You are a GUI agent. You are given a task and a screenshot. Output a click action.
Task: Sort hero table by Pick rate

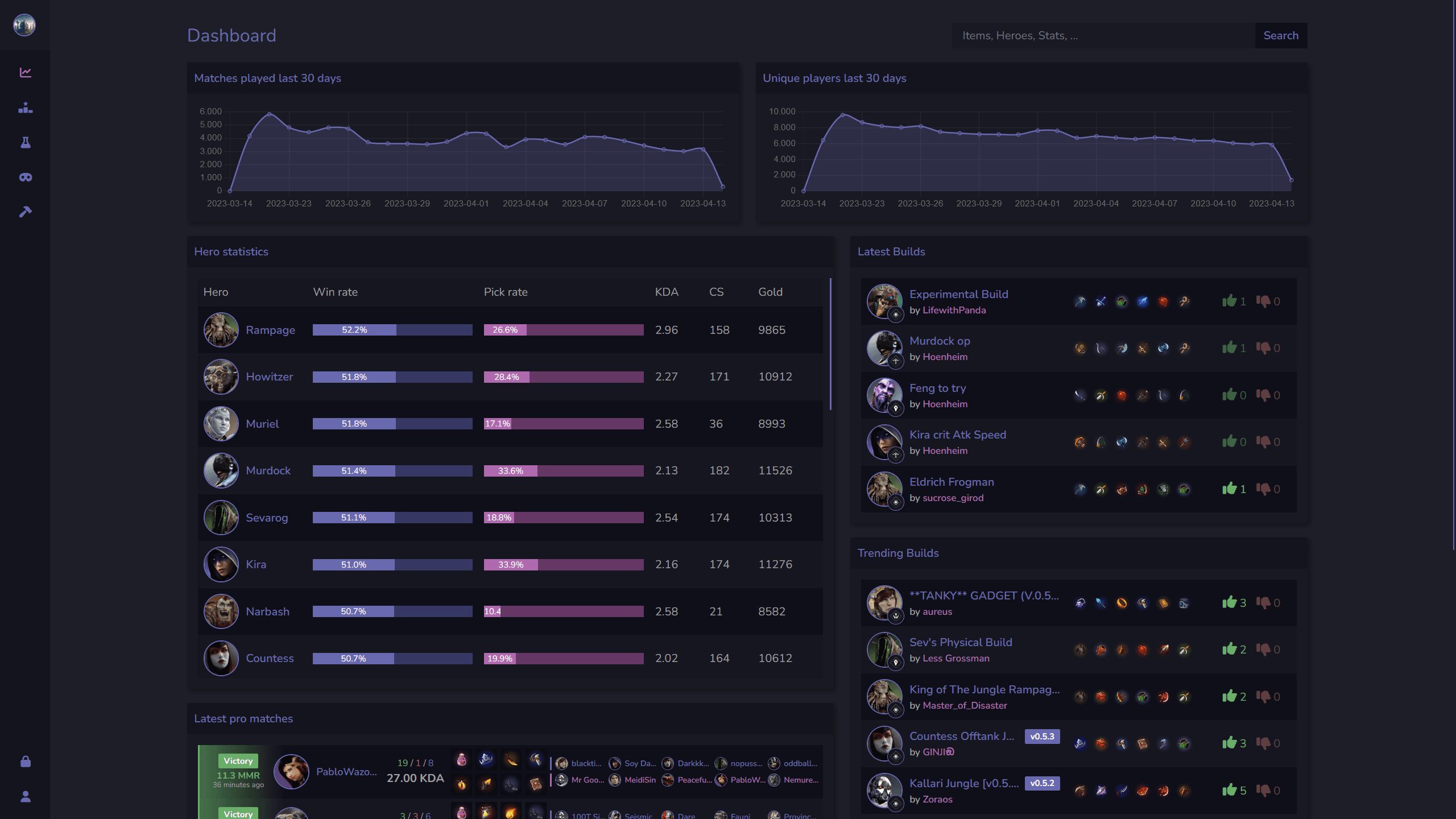pos(505,292)
